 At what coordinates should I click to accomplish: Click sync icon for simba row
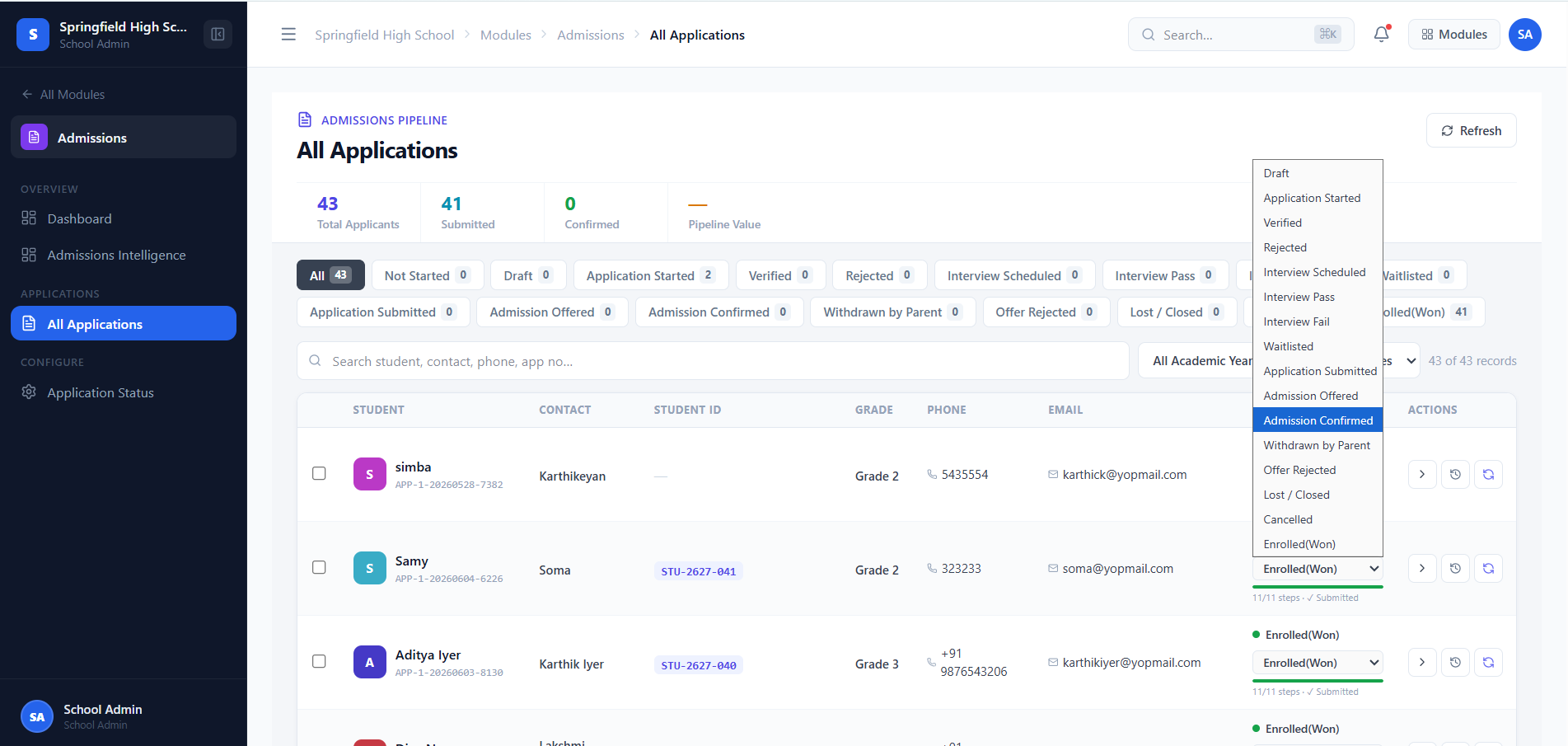(x=1488, y=475)
